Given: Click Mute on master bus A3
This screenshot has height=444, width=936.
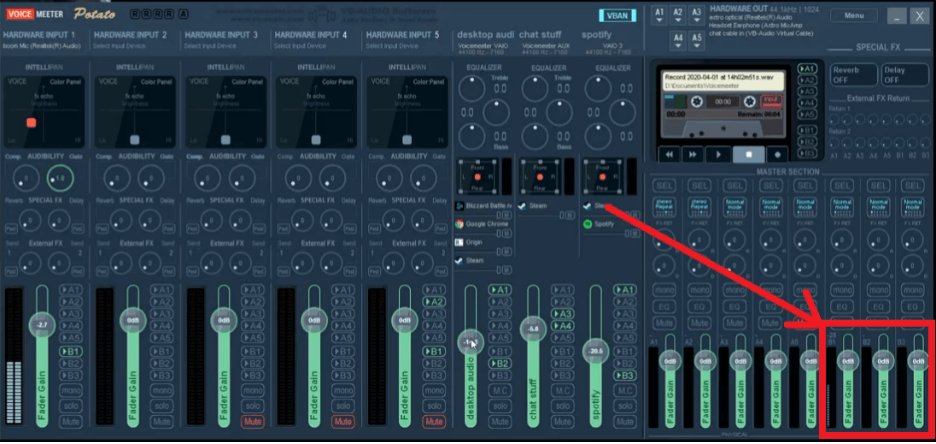Looking at the screenshot, I should pos(734,323).
